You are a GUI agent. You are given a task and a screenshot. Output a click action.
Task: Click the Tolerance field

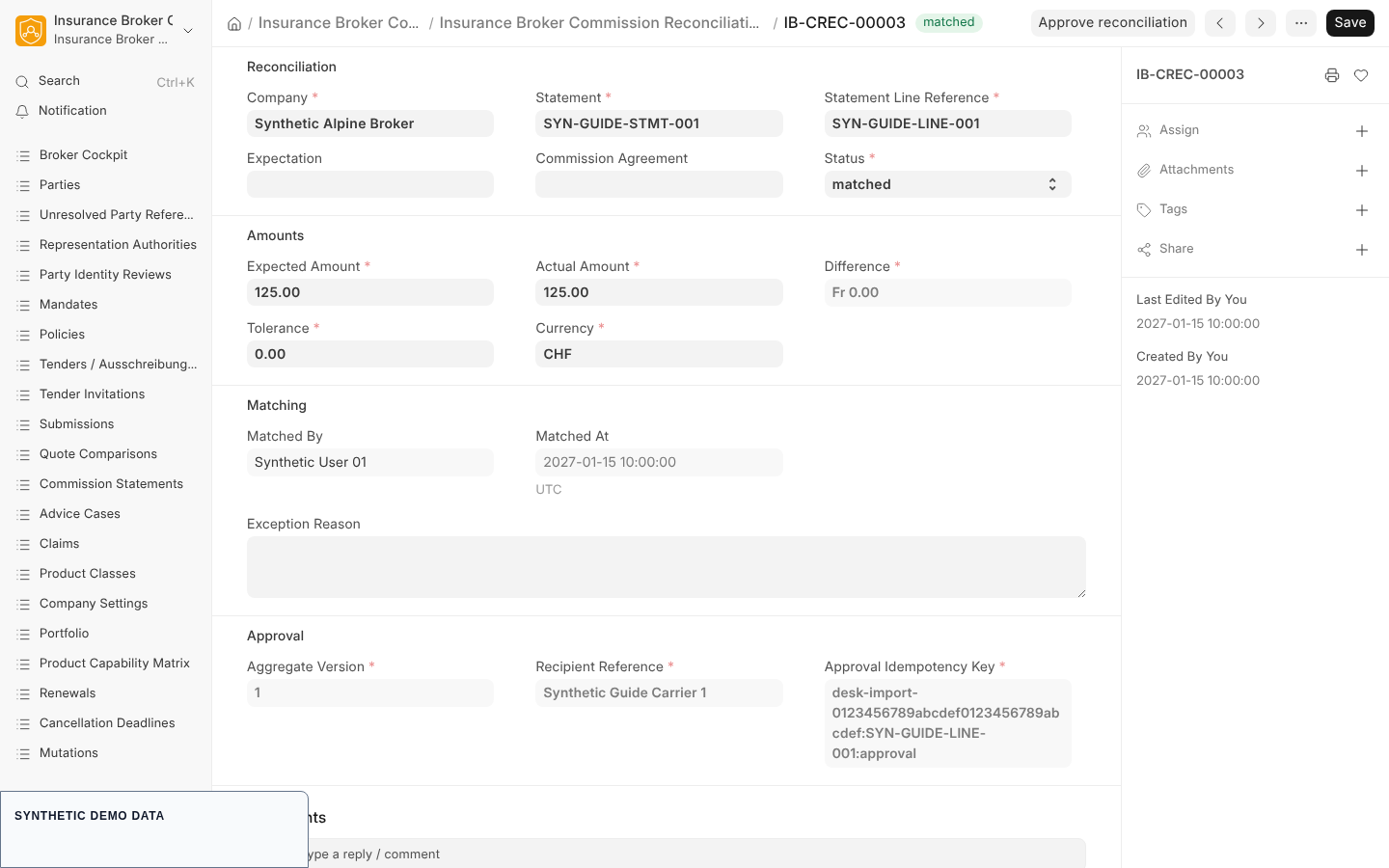370,354
